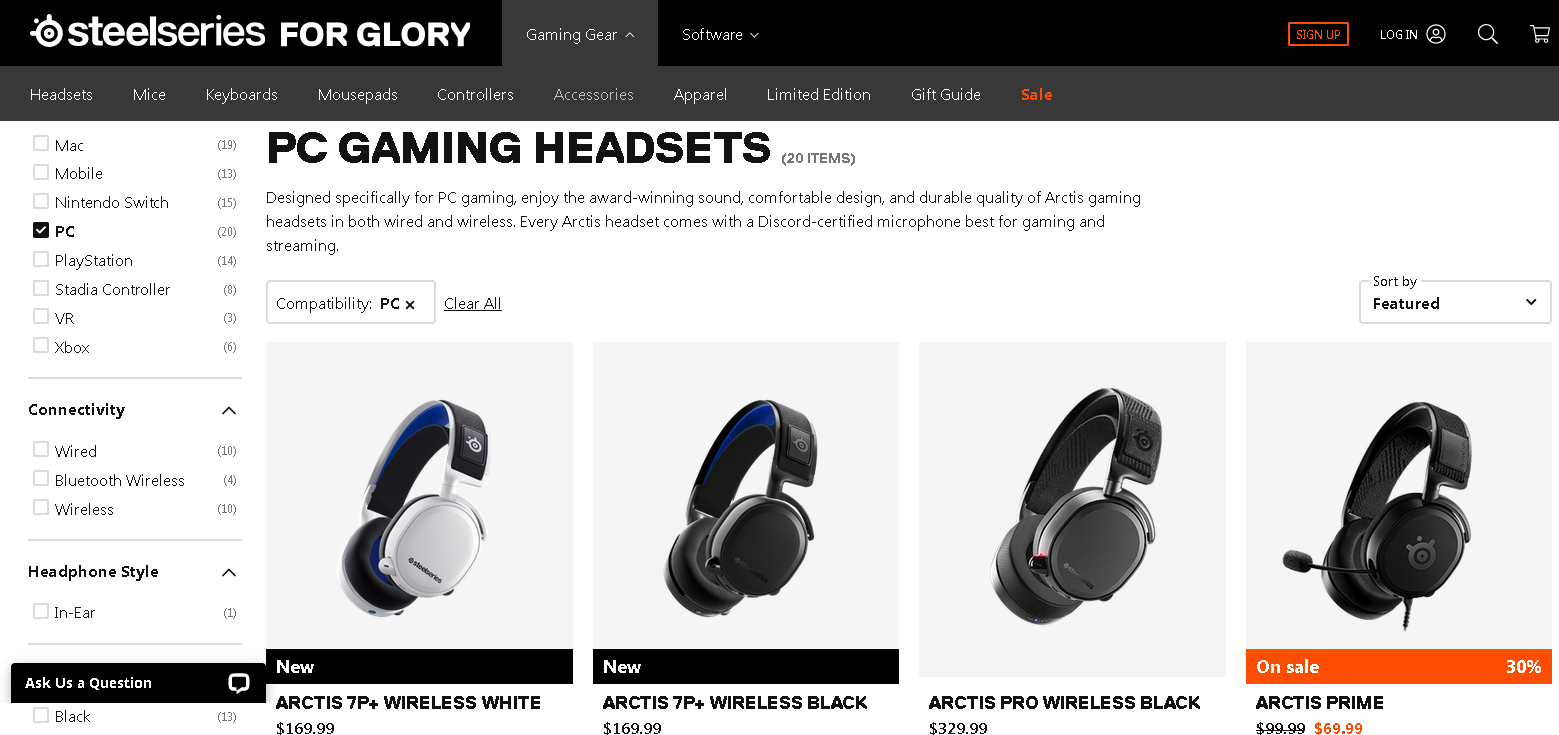Image resolution: width=1559 pixels, height=735 pixels.
Task: Collapse the Headphone Style section chevron
Action: point(229,572)
